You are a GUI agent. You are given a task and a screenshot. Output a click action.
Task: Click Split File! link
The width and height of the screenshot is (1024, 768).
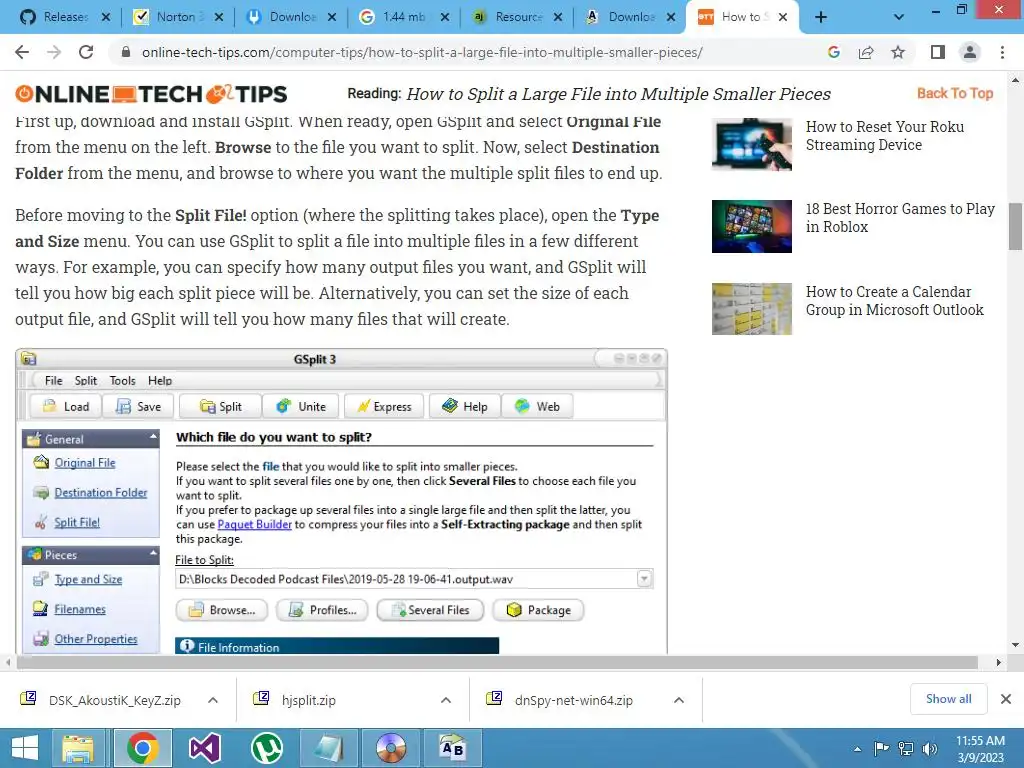77,522
